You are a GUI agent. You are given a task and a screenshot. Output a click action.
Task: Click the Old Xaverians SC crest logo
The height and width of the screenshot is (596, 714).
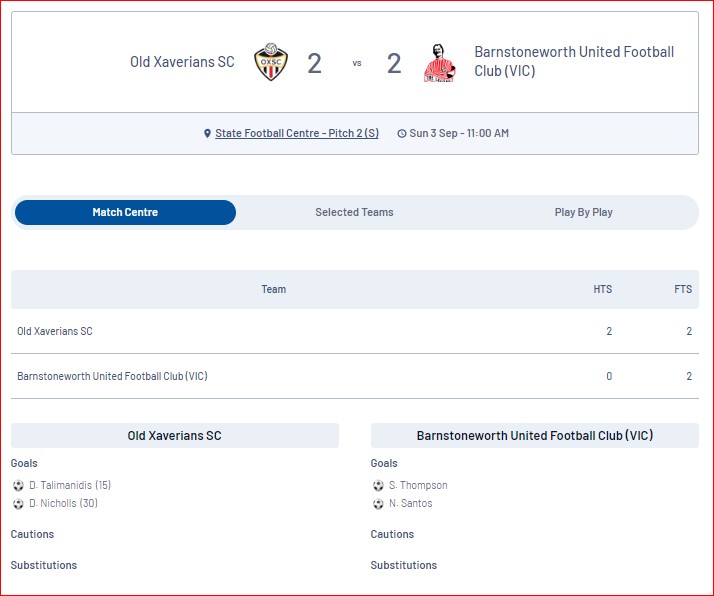271,62
